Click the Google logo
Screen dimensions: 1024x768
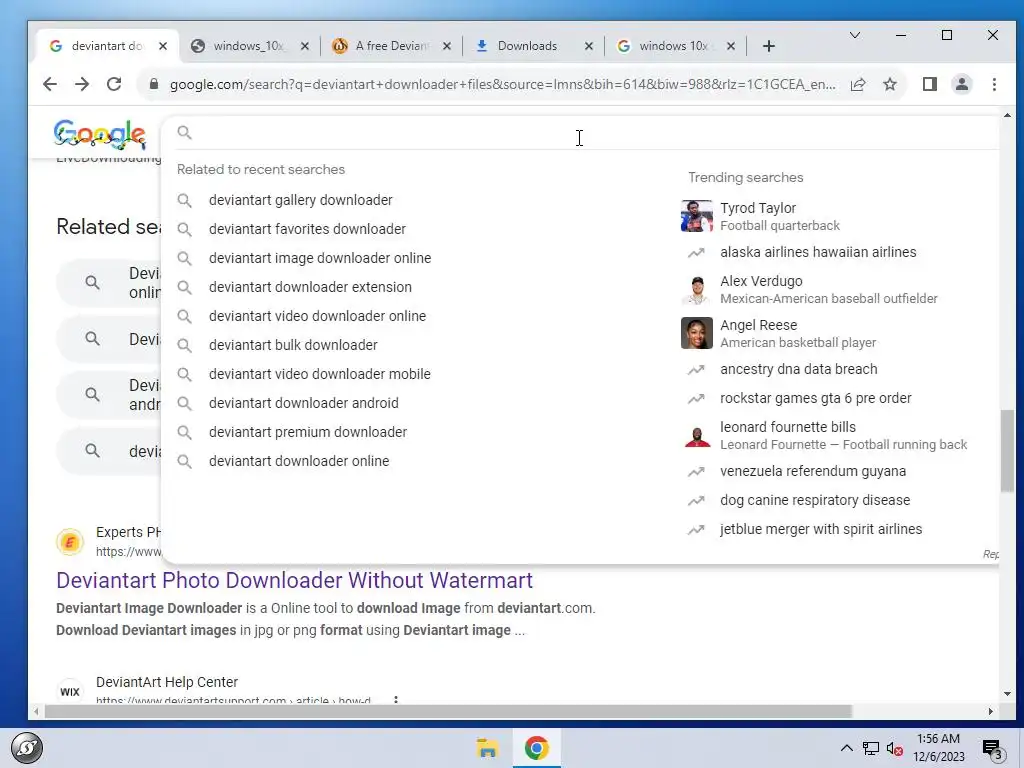point(100,135)
